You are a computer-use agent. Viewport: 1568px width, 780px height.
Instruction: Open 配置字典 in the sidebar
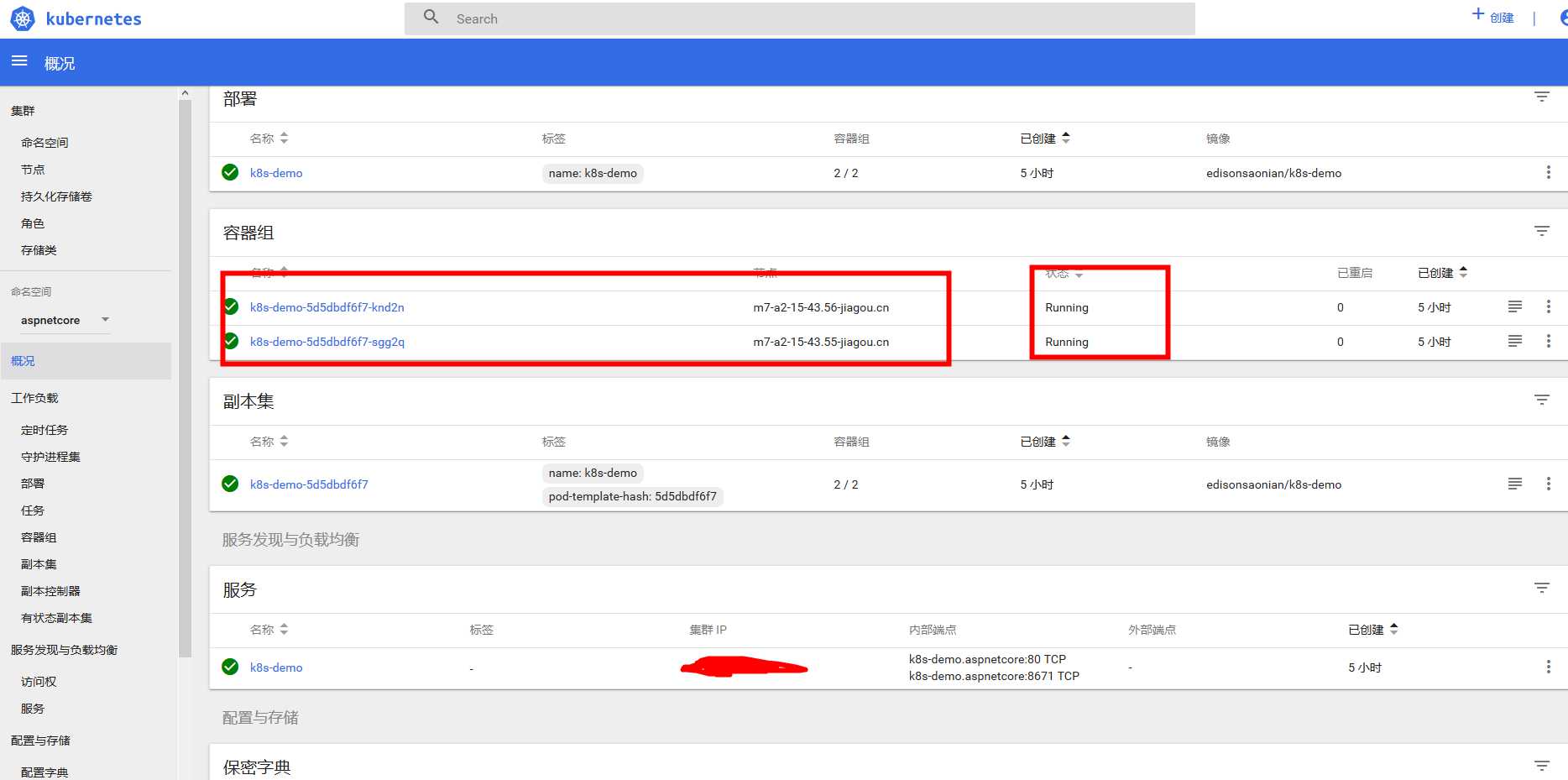(44, 772)
